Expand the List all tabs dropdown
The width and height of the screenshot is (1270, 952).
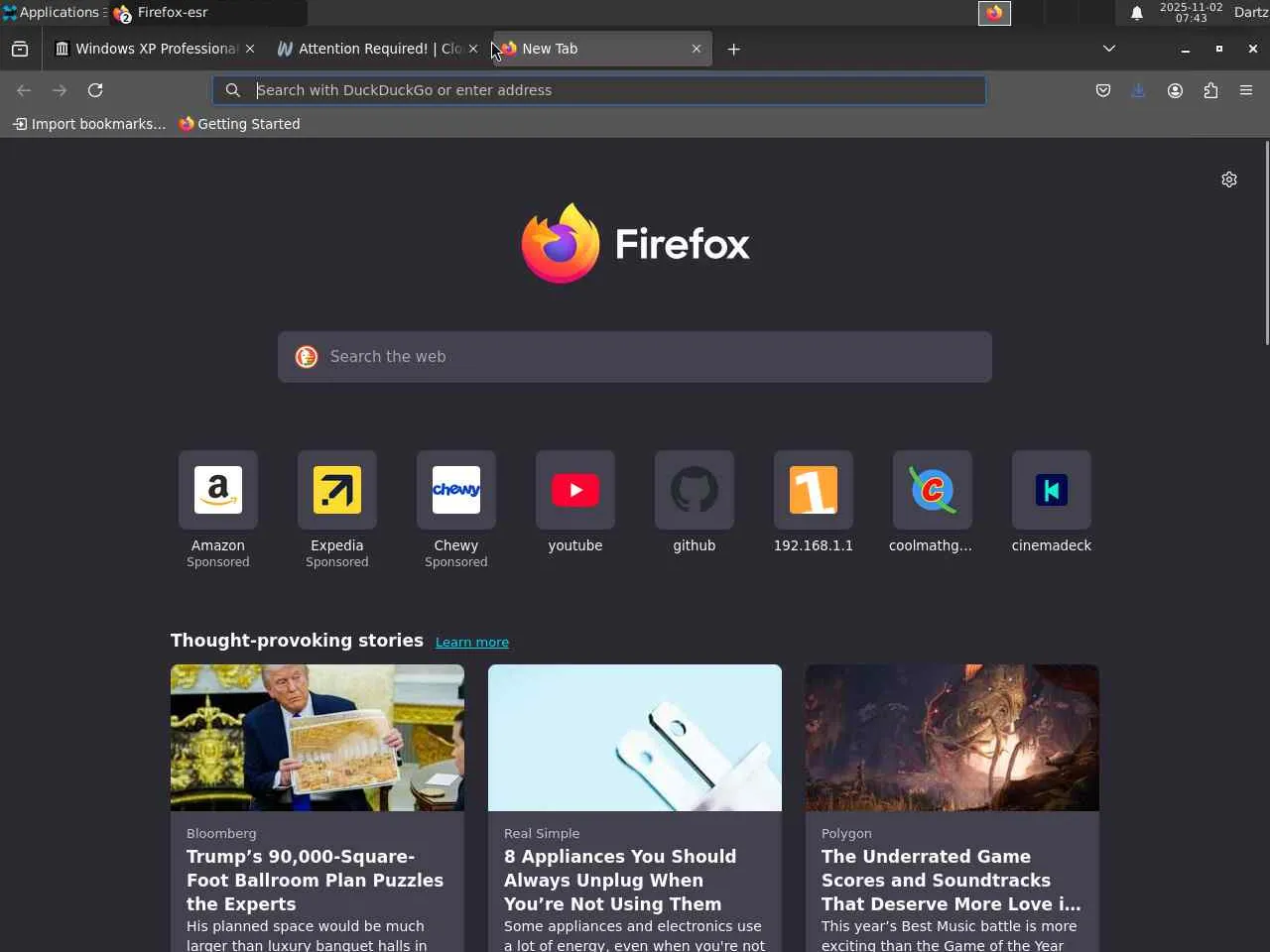(x=1109, y=49)
